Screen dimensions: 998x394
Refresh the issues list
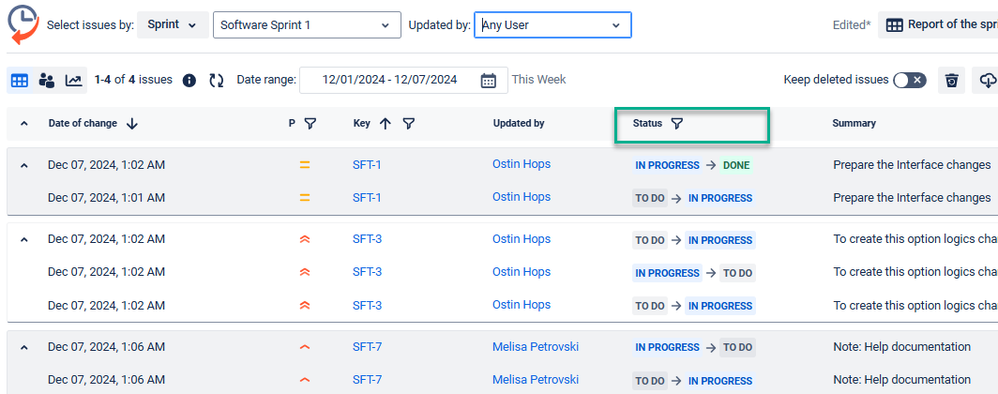pyautogui.click(x=216, y=81)
